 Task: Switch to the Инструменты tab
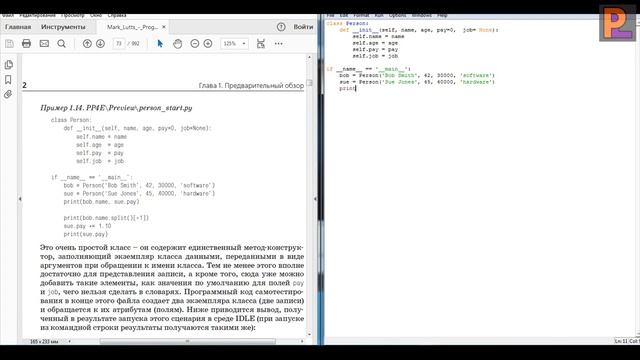[x=63, y=27]
